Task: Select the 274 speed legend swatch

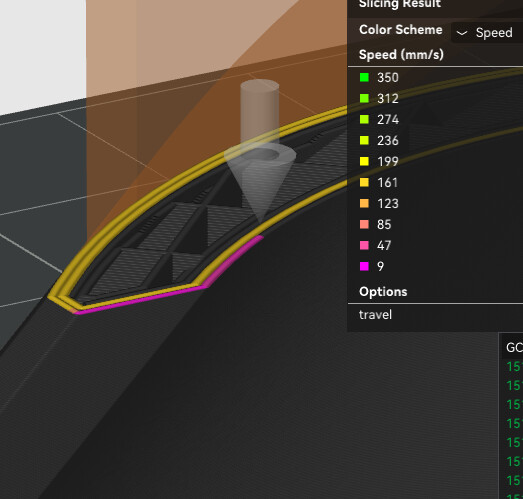Action: pos(364,119)
